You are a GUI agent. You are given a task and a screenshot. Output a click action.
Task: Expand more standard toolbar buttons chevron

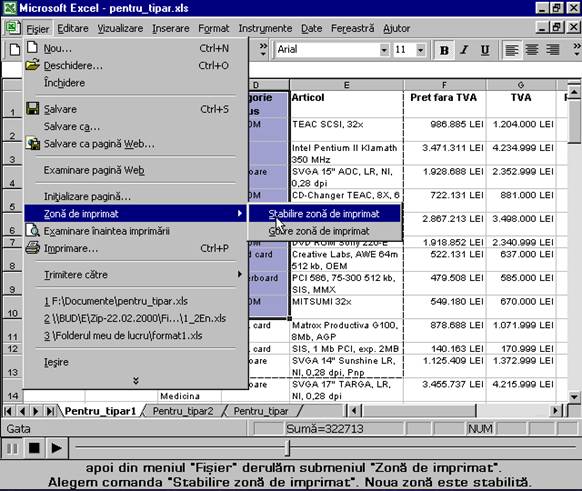click(263, 49)
